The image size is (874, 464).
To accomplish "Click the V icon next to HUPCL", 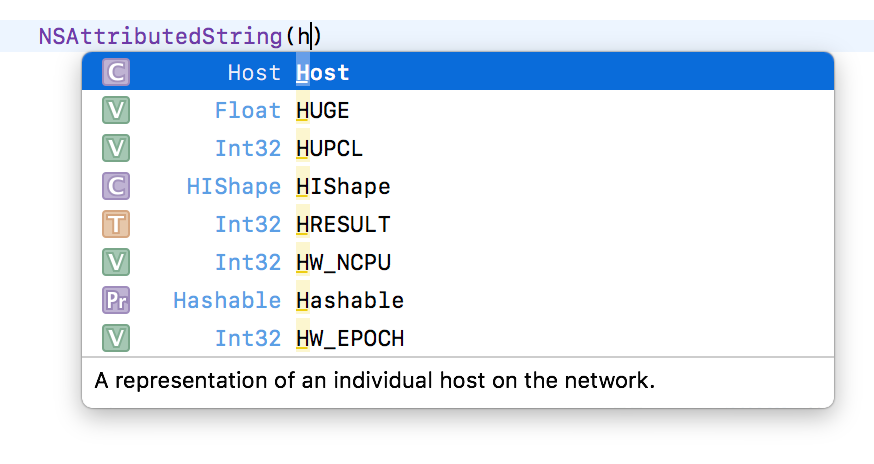I will coord(116,148).
